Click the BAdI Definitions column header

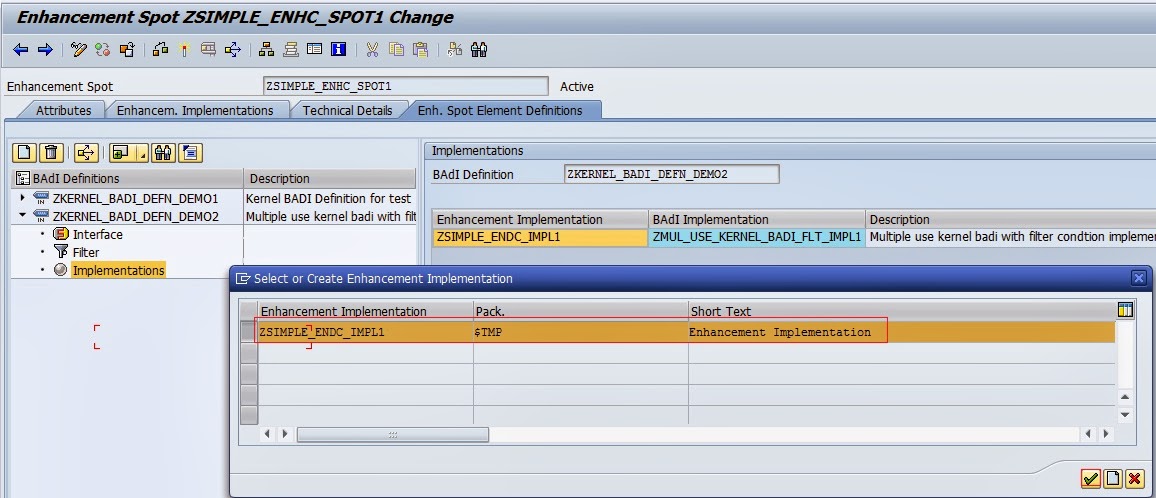128,179
